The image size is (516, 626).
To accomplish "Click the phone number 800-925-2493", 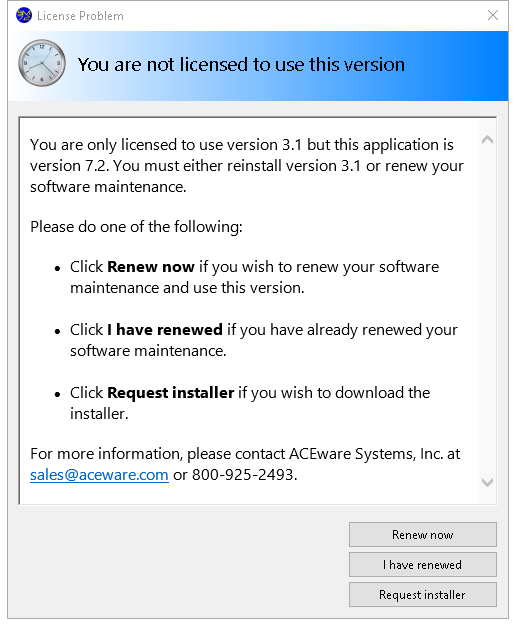I will tap(243, 475).
